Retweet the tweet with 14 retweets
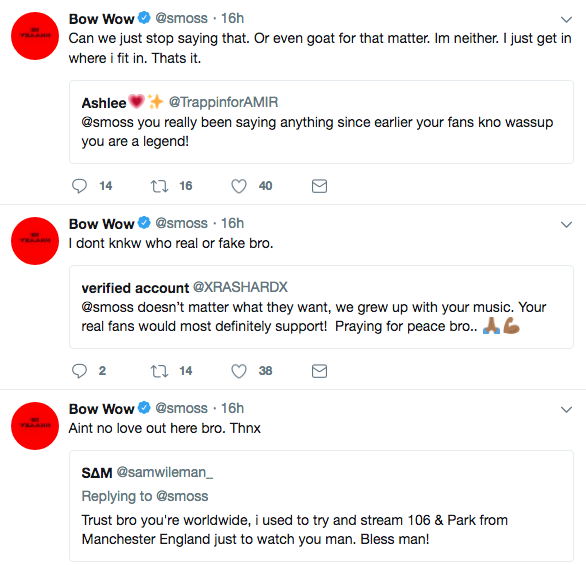This screenshot has height=565, width=586. [x=159, y=371]
